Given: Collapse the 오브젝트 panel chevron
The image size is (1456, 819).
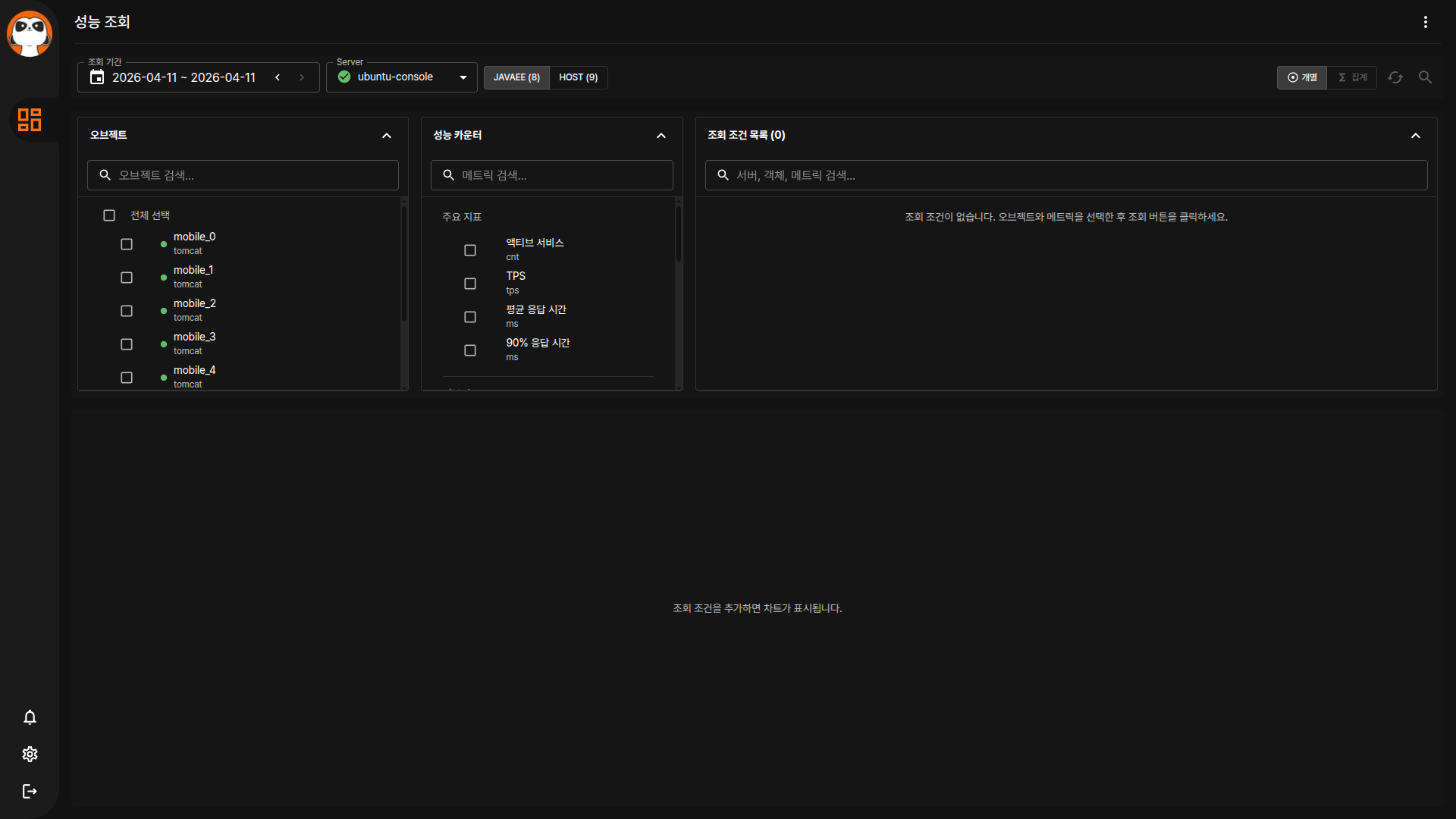Looking at the screenshot, I should click(x=387, y=136).
